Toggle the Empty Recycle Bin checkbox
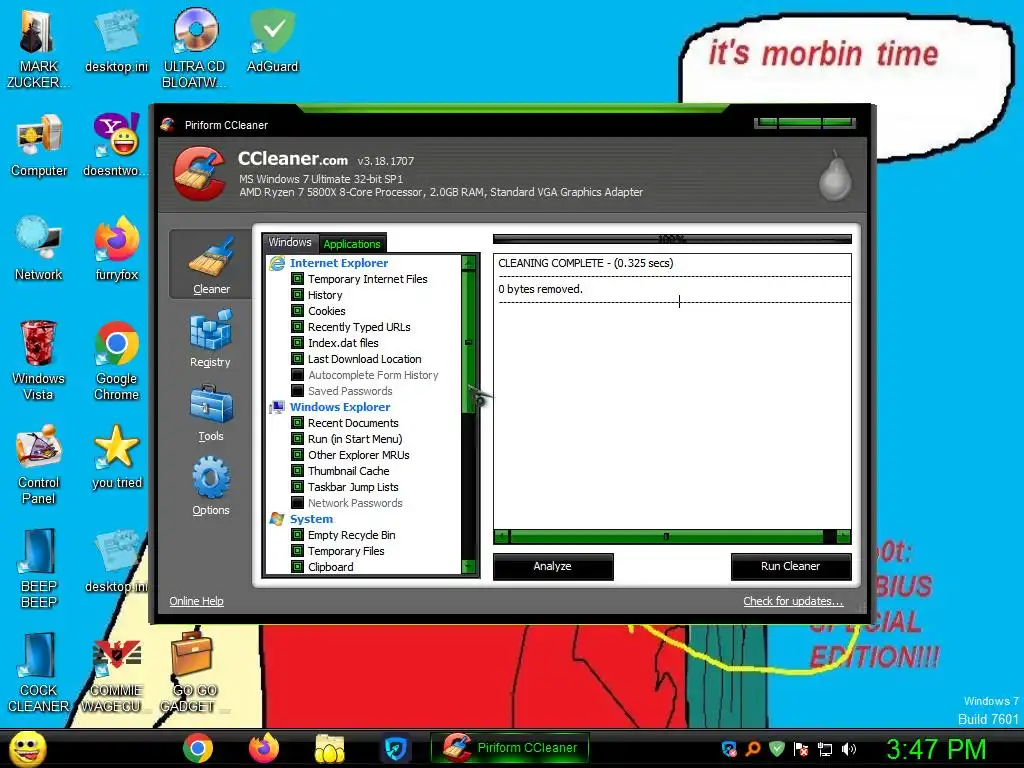Viewport: 1024px width, 768px height. [x=297, y=535]
